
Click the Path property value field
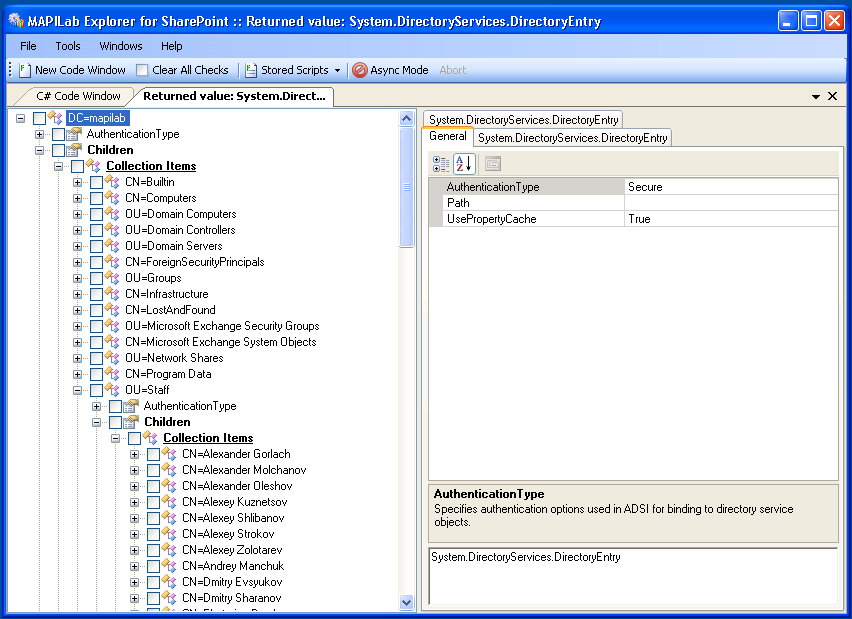coord(731,203)
